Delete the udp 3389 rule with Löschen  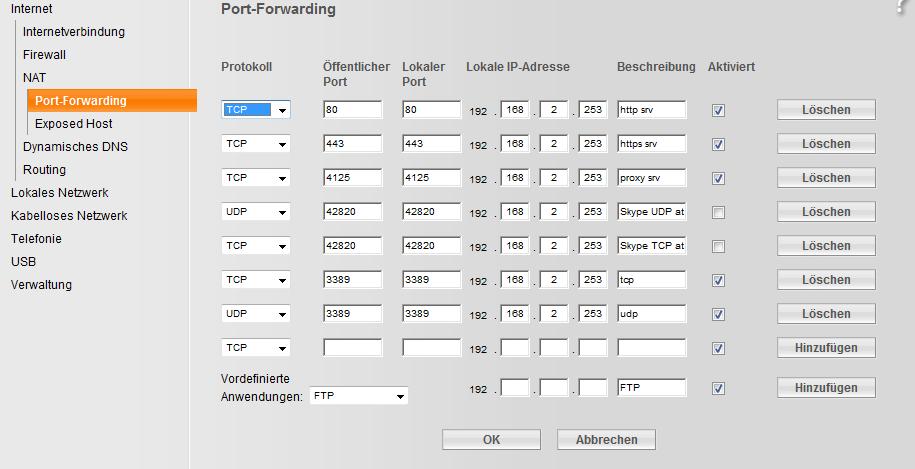point(826,314)
